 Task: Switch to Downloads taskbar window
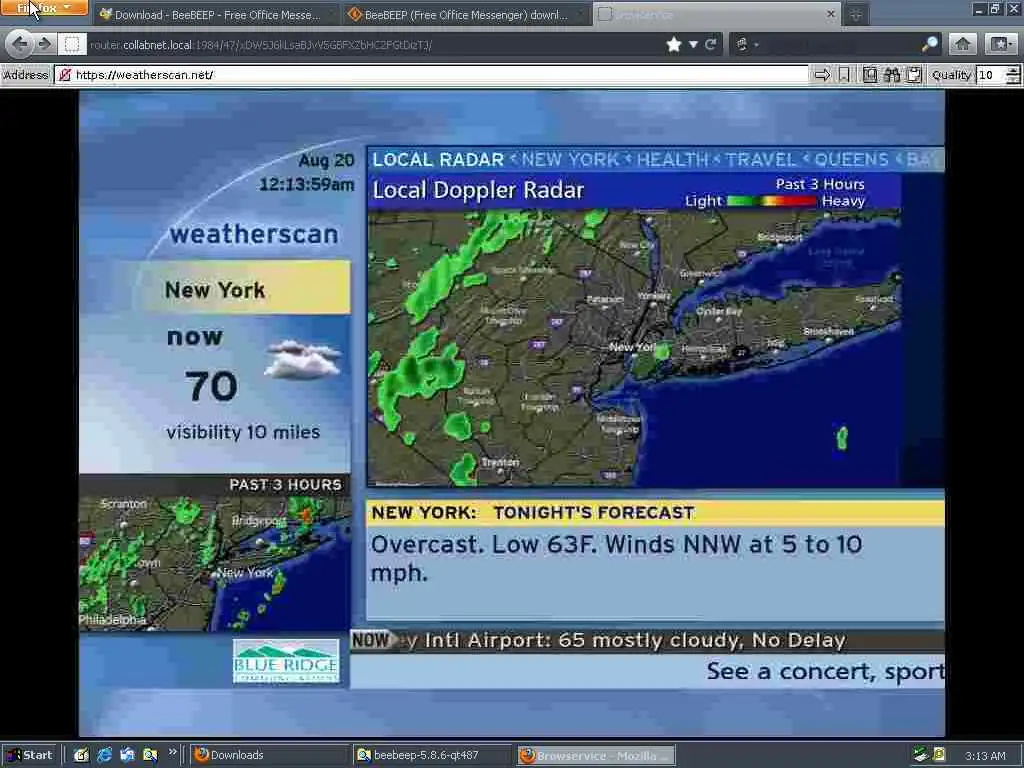coord(269,756)
